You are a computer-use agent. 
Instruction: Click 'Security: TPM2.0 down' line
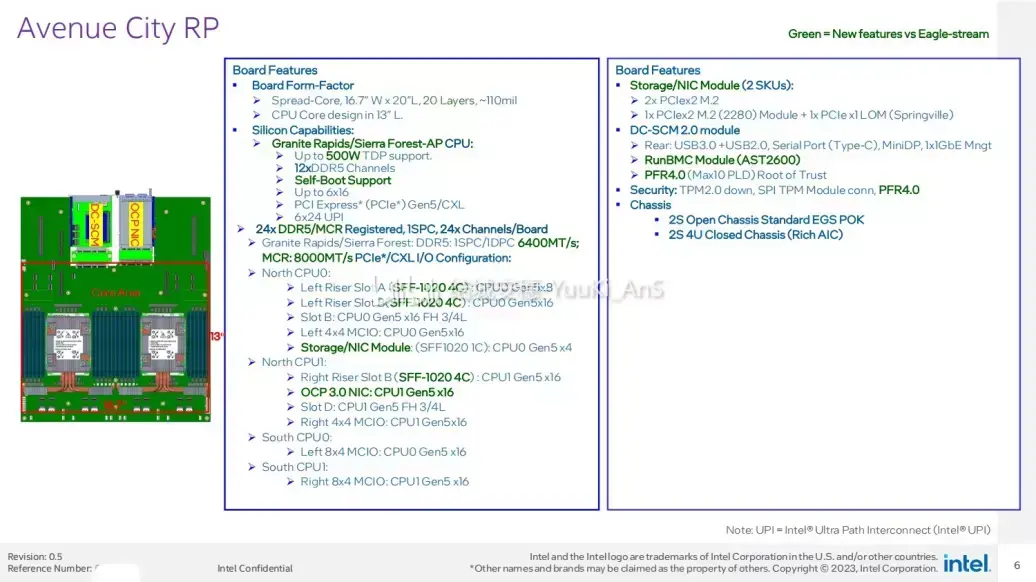pyautogui.click(x=774, y=190)
